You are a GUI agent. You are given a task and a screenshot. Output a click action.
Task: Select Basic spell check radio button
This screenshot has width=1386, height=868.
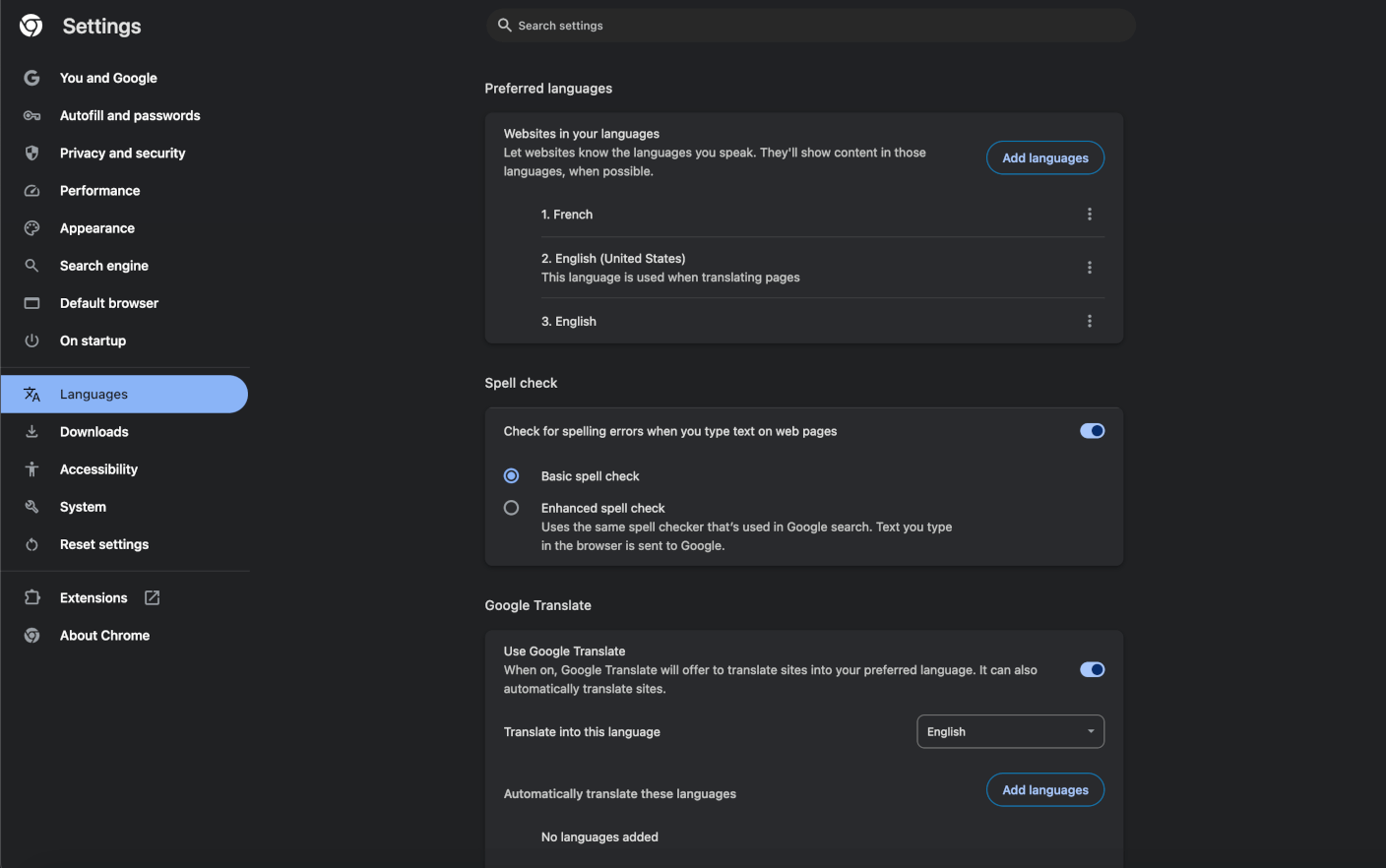pos(511,475)
